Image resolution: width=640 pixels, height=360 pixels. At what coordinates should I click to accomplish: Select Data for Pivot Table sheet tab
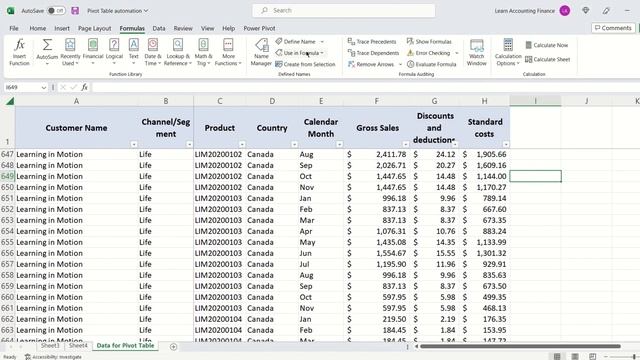click(125, 345)
